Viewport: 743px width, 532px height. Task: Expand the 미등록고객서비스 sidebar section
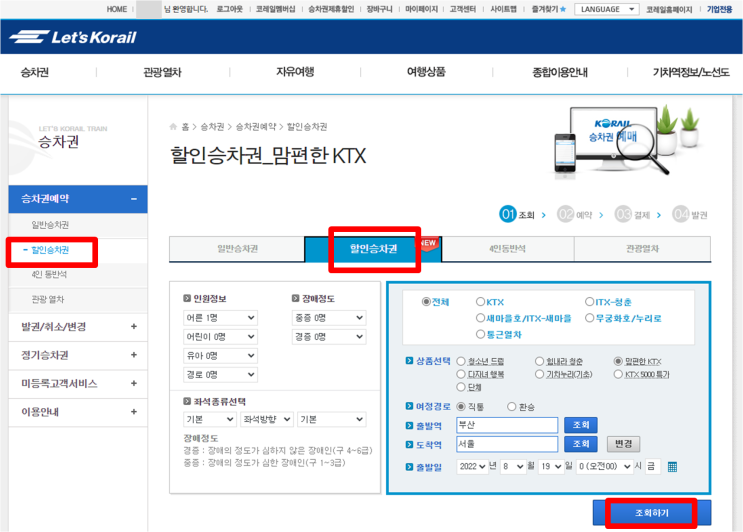point(134,383)
